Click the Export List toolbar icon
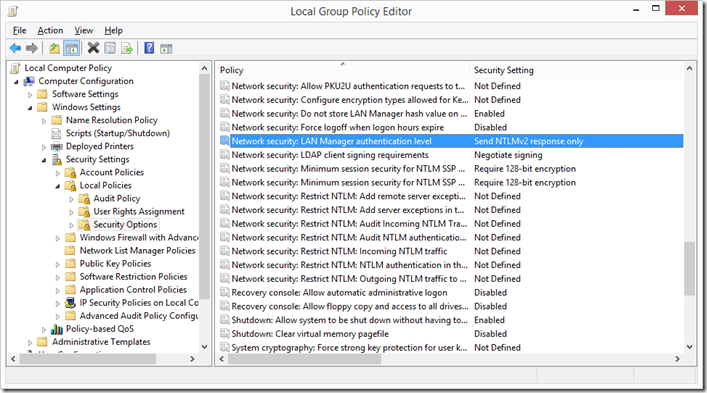This screenshot has width=707, height=393. 127,48
